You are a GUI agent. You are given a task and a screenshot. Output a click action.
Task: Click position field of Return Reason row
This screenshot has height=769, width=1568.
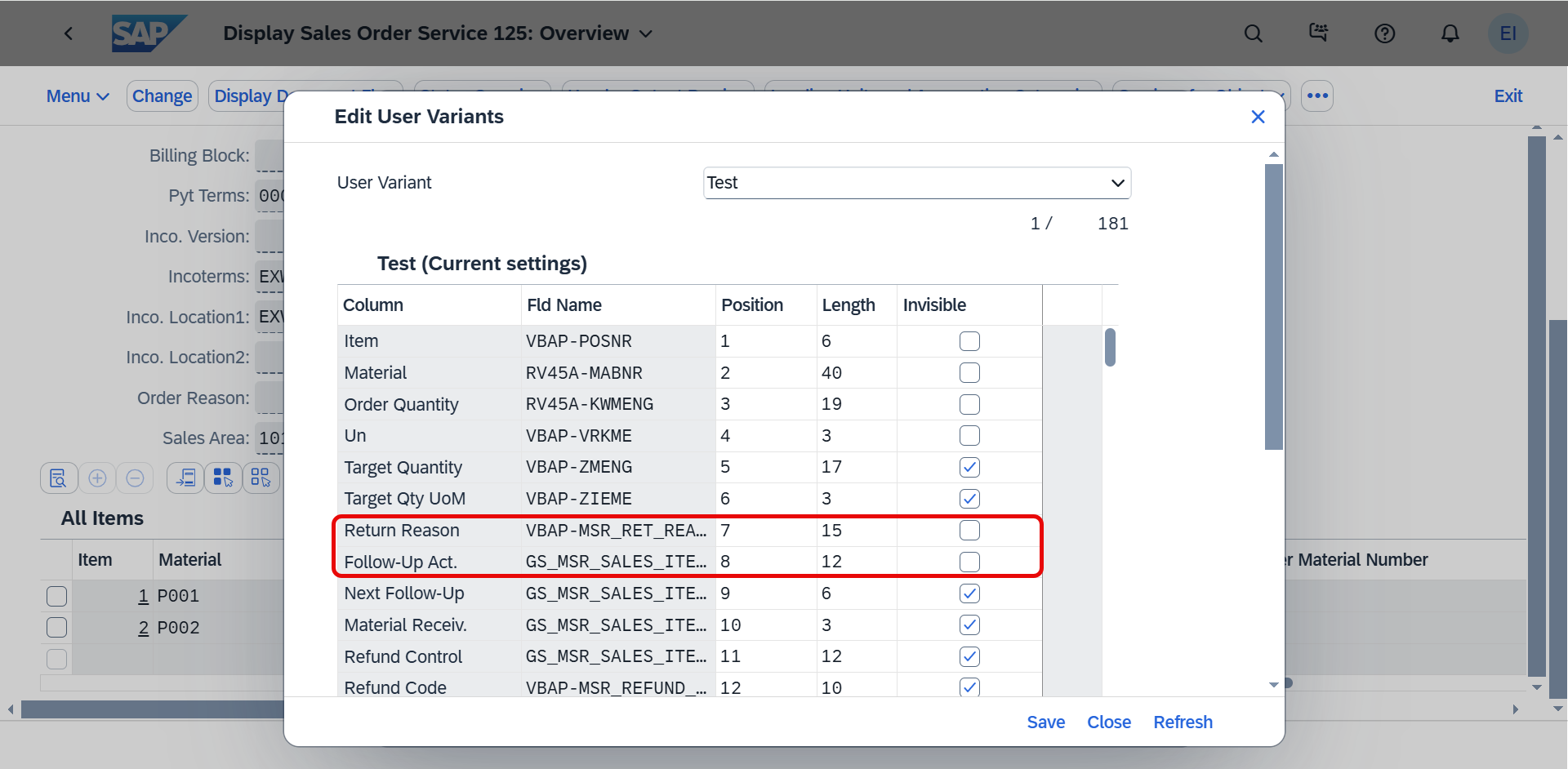pyautogui.click(x=766, y=531)
